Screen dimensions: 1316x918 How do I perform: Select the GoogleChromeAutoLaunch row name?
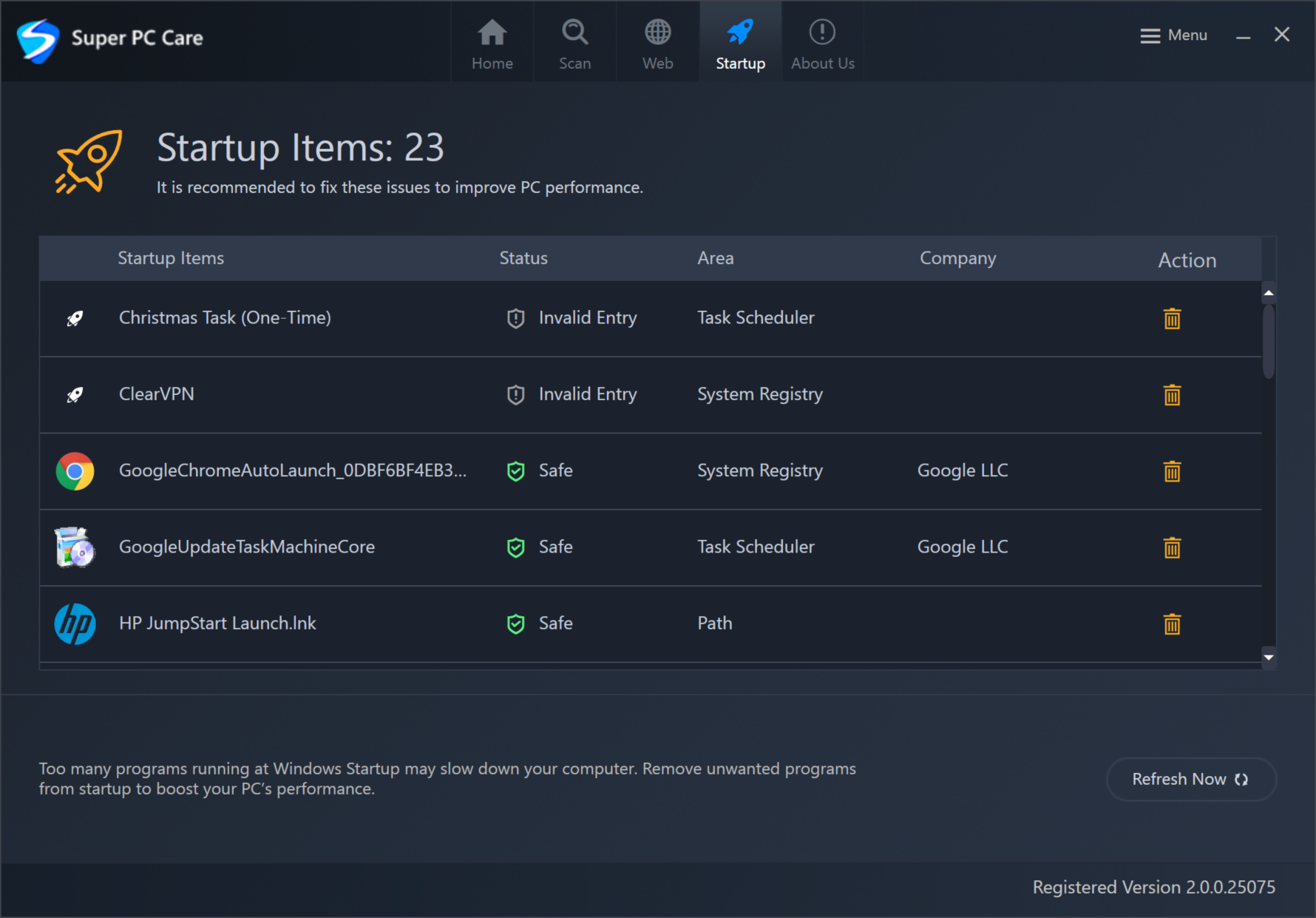(293, 470)
